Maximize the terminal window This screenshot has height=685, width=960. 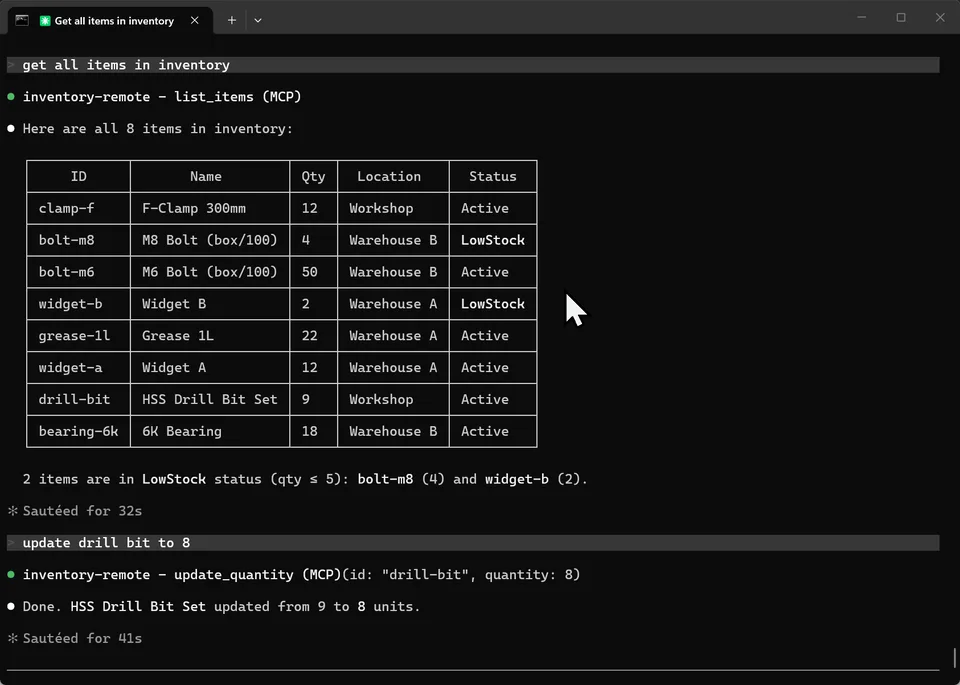click(901, 18)
